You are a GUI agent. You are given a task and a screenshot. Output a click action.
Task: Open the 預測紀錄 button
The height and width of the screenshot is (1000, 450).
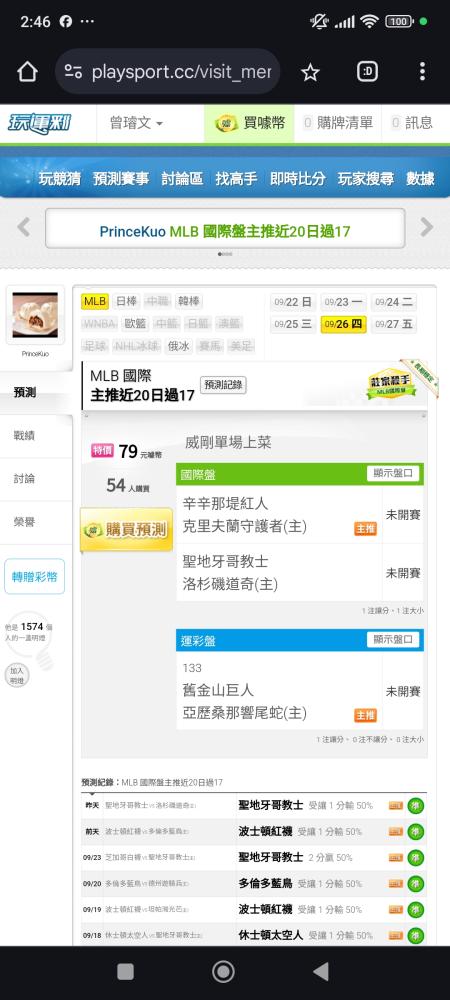click(x=223, y=385)
